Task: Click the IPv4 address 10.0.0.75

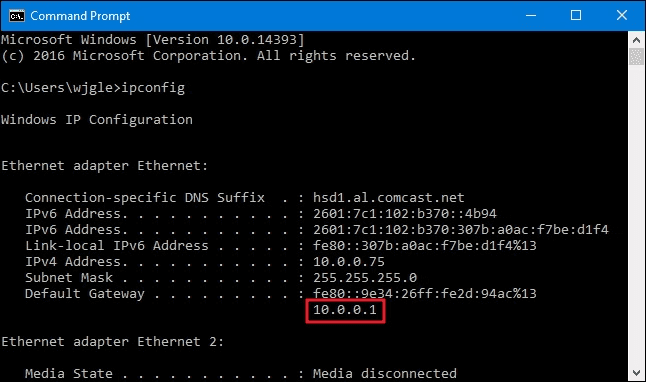Action: pyautogui.click(x=349, y=262)
